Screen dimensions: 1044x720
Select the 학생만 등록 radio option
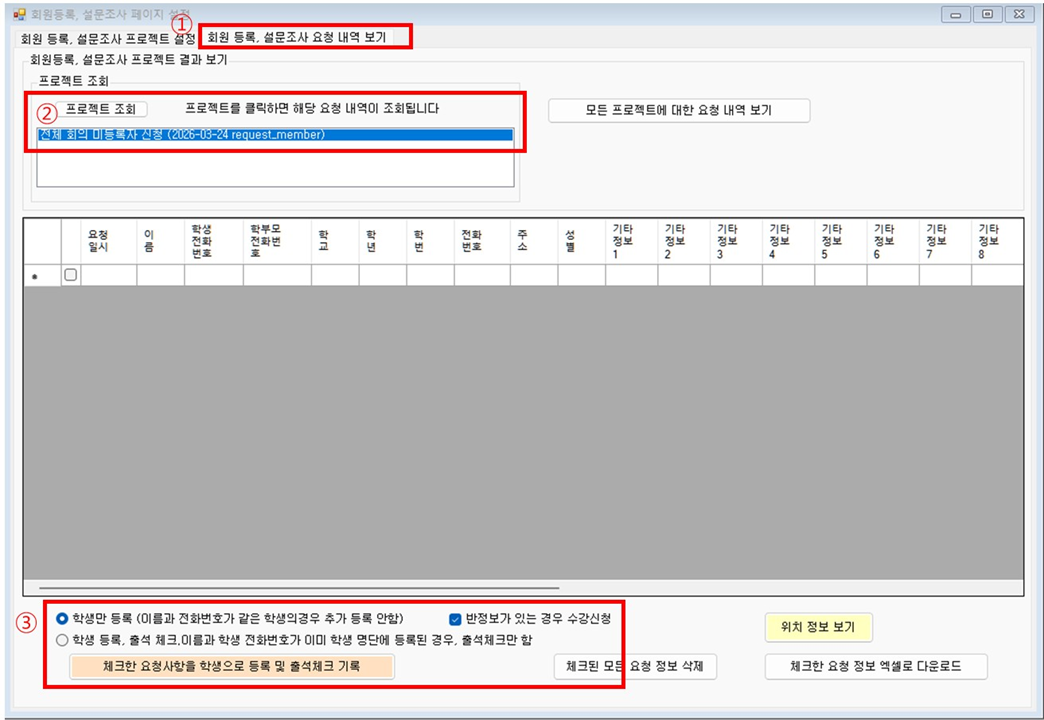tap(63, 618)
